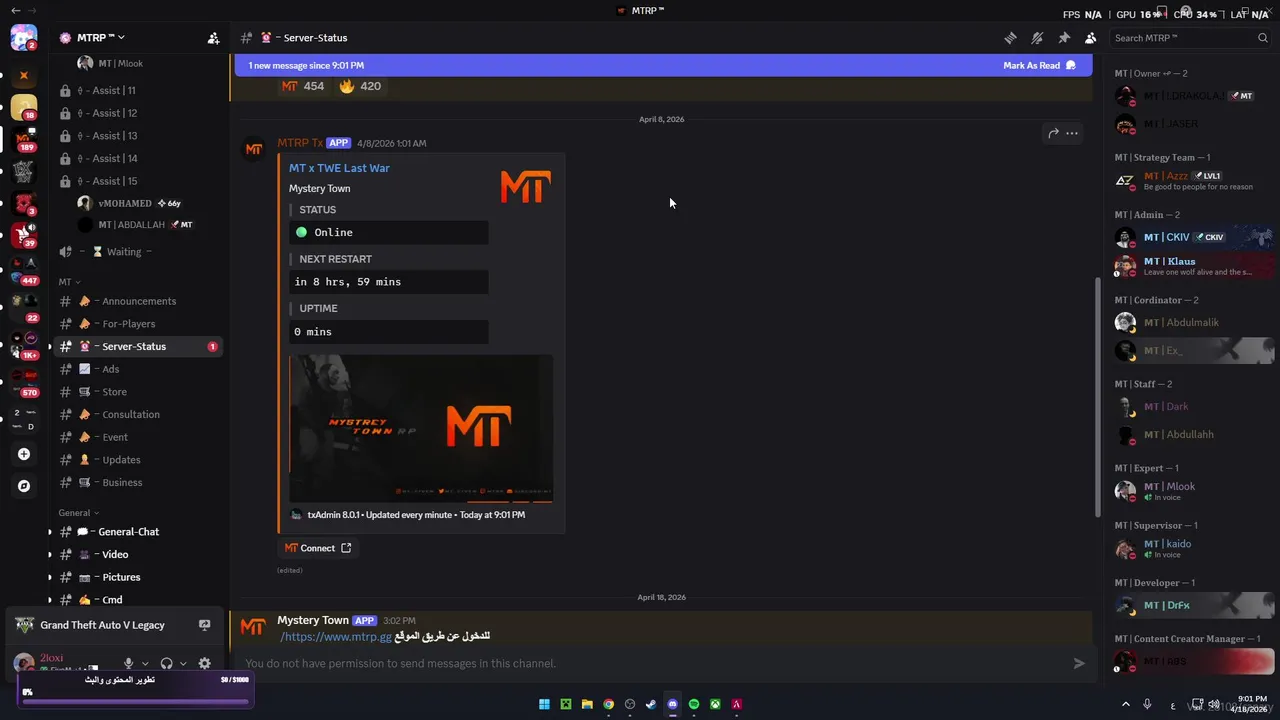Click the MT x TWE Last War embed title

coord(339,168)
